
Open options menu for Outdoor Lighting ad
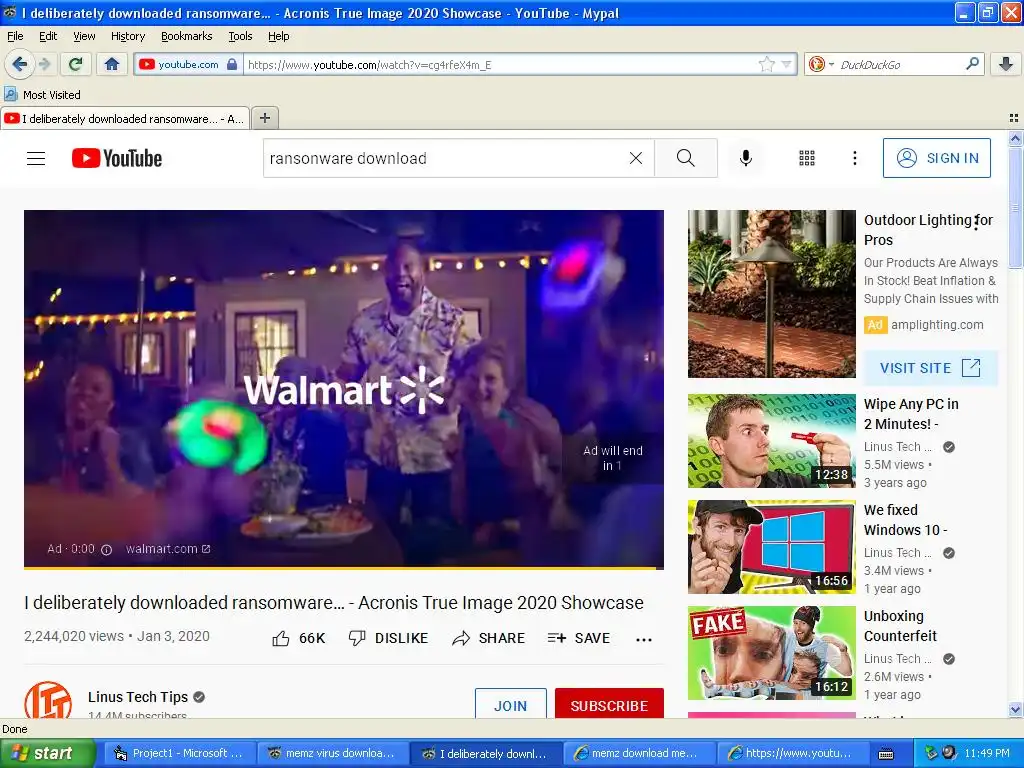coord(976,223)
